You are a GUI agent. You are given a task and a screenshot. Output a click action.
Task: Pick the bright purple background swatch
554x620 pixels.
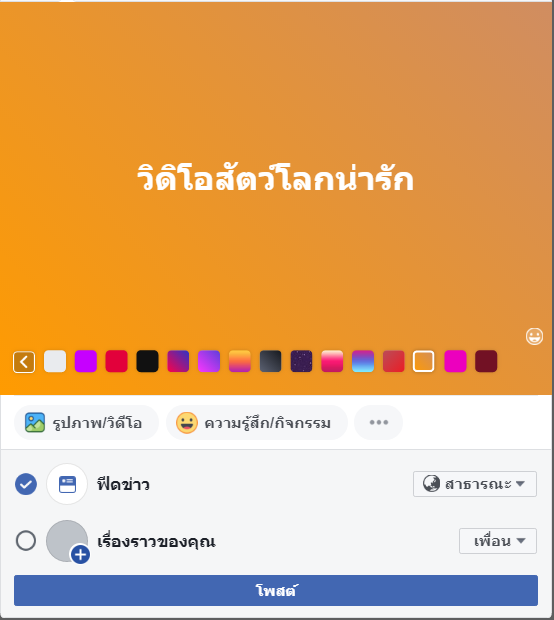86,361
